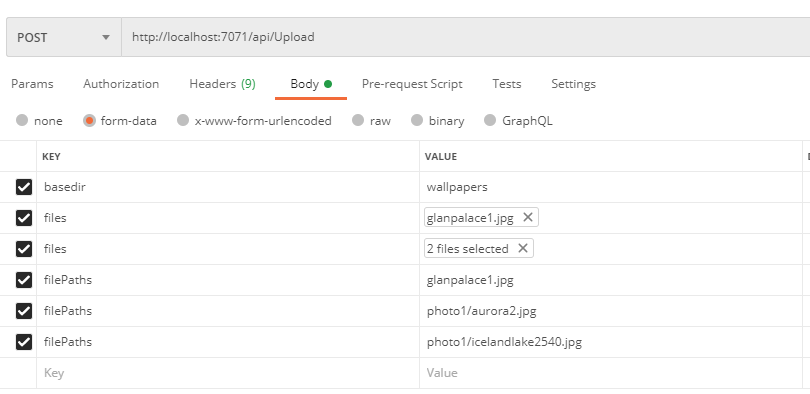Open the Settings tab
The image size is (810, 394).
pos(573,84)
